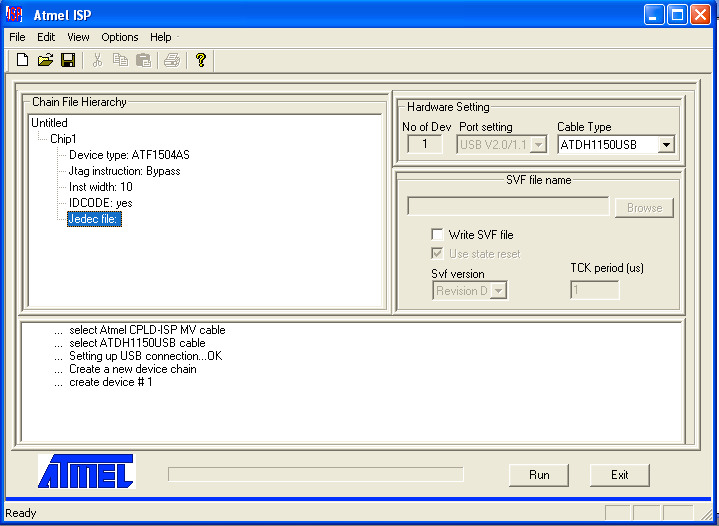
Task: Open the Cable Type dropdown
Action: (x=666, y=145)
